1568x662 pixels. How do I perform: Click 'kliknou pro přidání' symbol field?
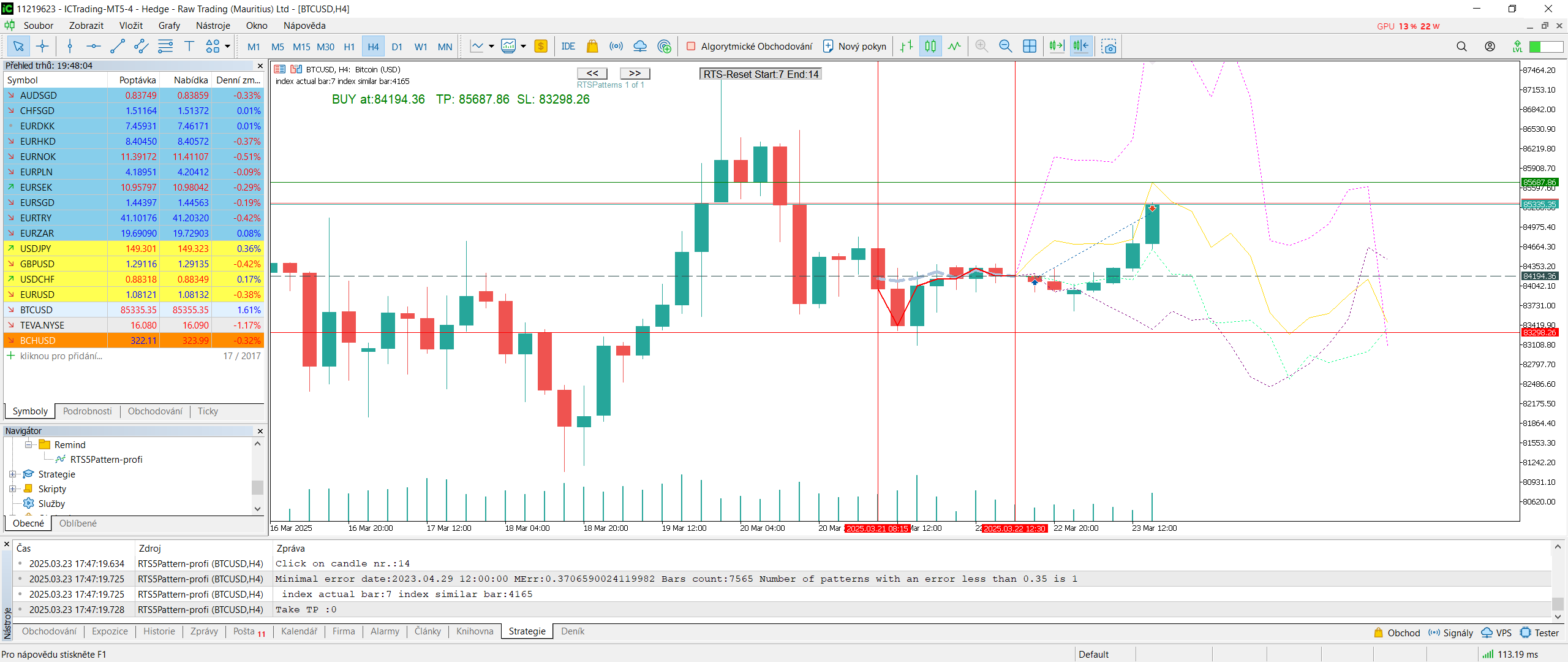point(61,356)
